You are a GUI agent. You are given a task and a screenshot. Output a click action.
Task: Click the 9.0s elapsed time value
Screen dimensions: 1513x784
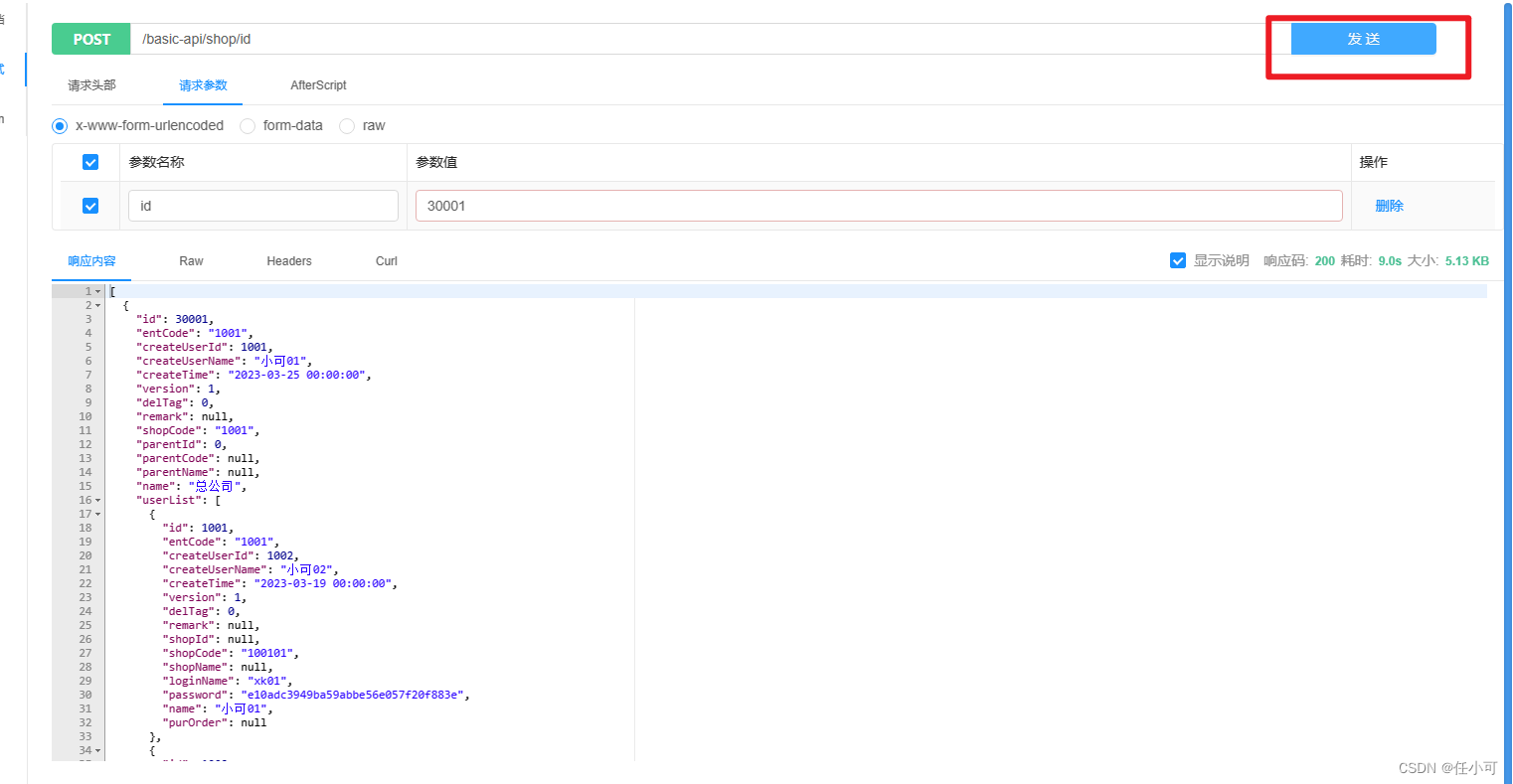pos(1390,261)
